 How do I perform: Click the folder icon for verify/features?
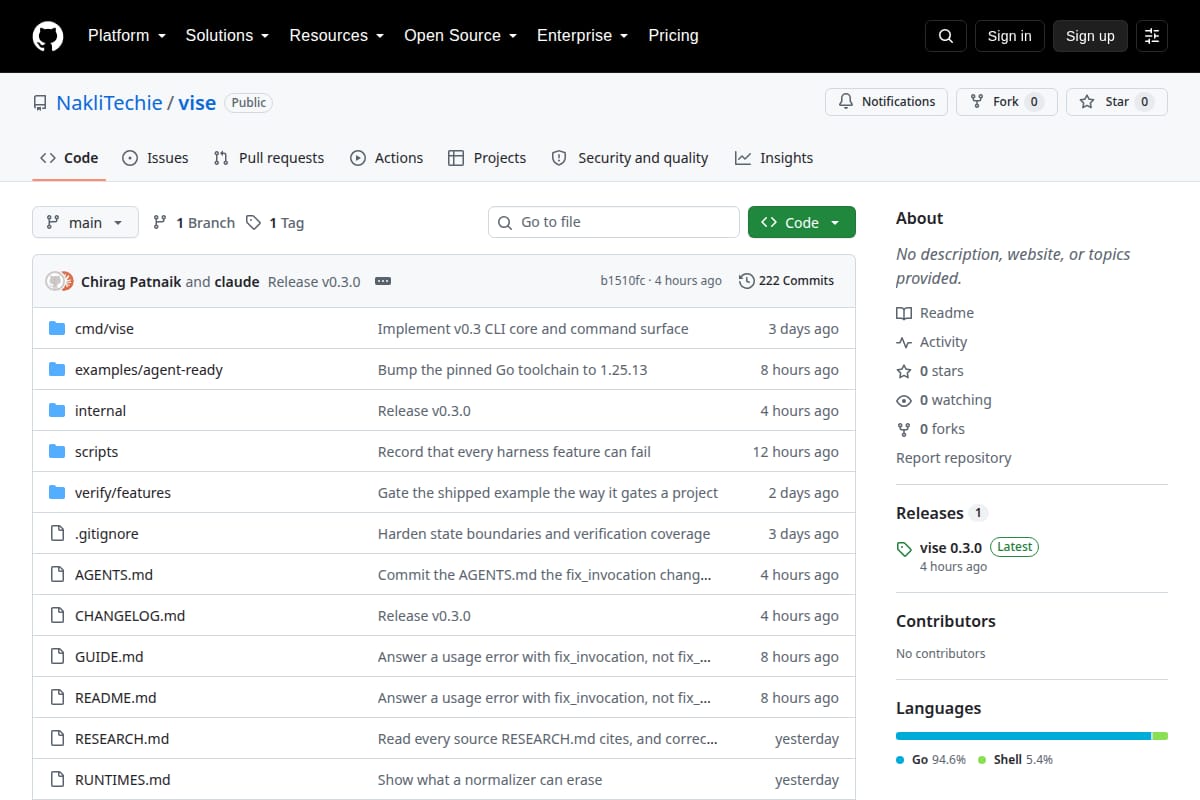point(57,493)
